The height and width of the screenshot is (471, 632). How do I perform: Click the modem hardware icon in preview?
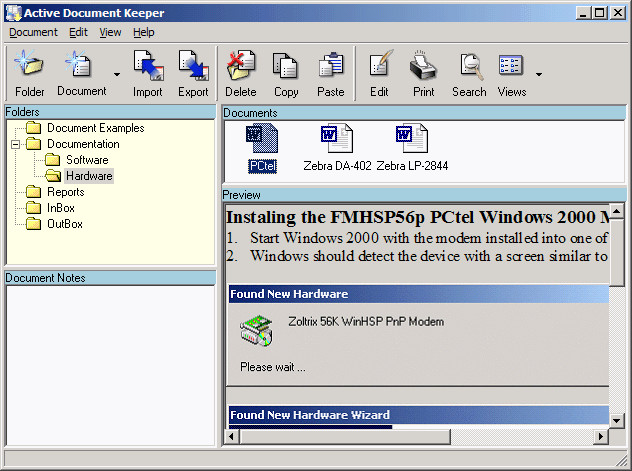pos(256,331)
